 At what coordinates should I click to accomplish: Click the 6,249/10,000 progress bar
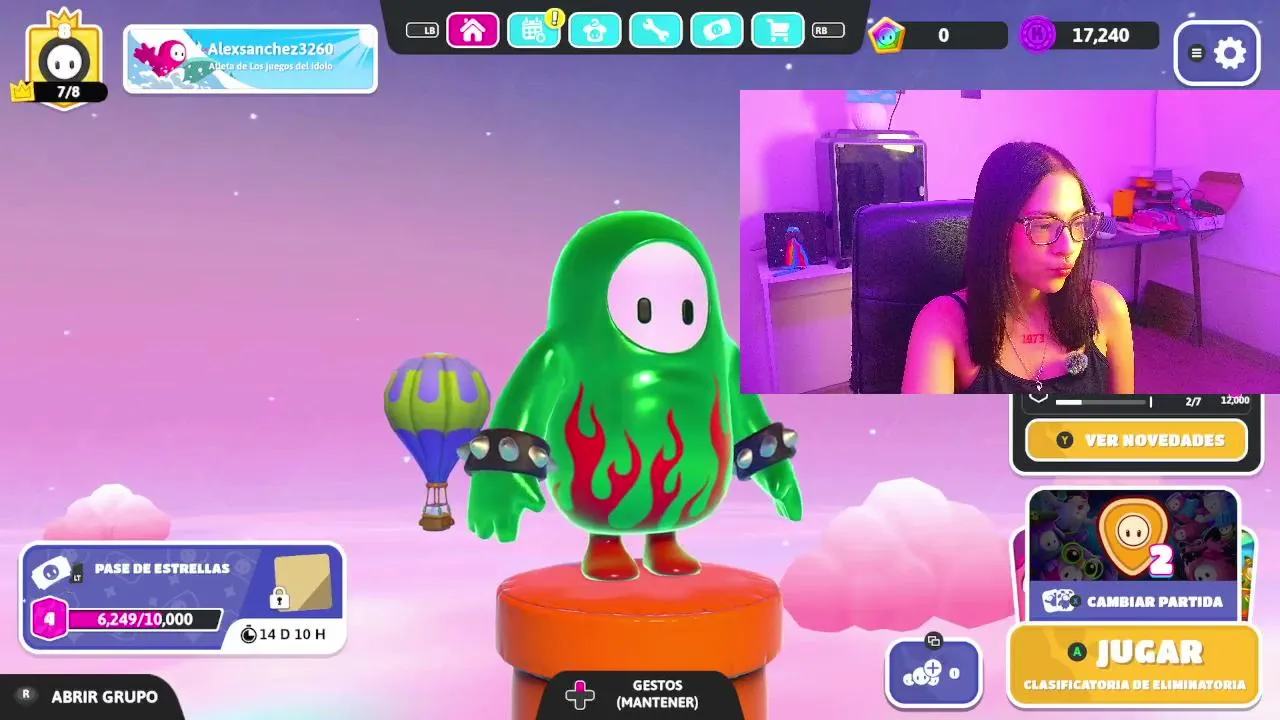(x=144, y=619)
